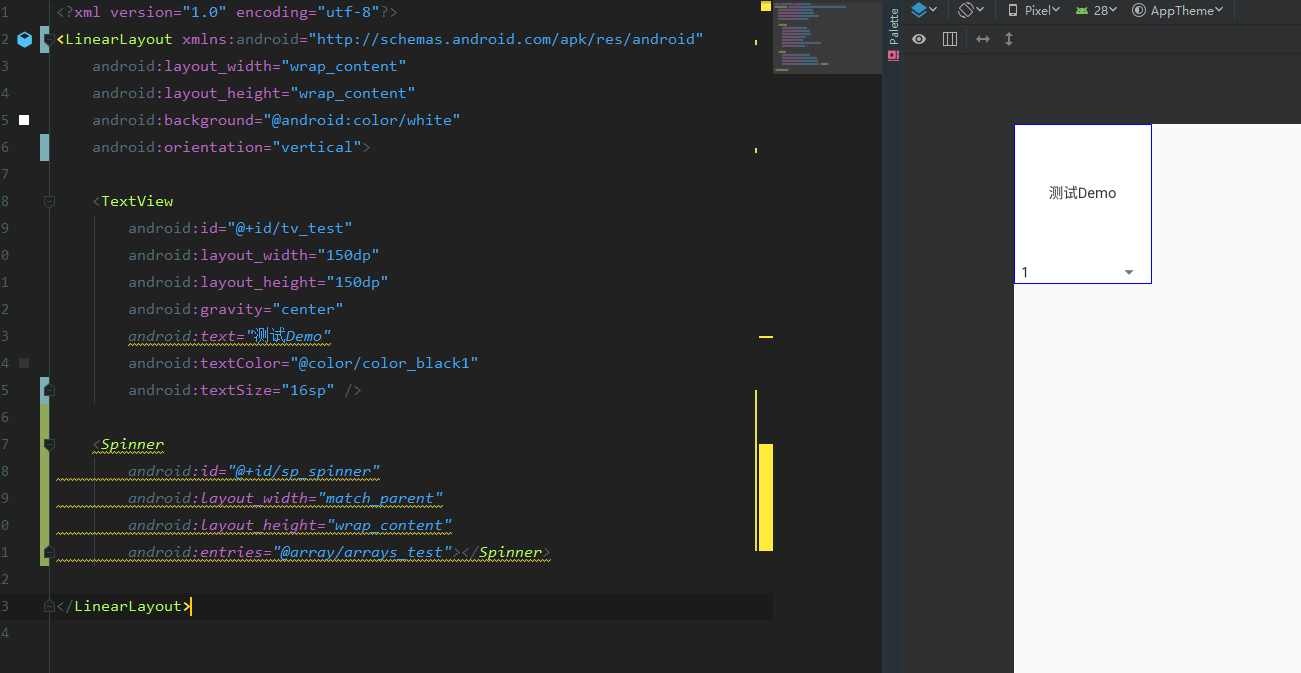Click the green Android robot icon beside 28
The width and height of the screenshot is (1301, 673).
(x=1083, y=10)
